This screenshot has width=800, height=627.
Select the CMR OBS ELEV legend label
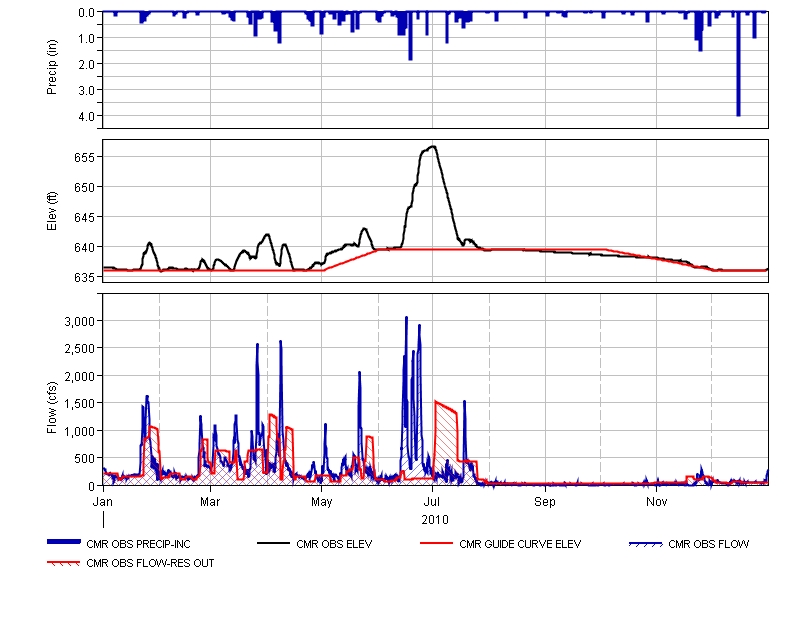coord(334,544)
